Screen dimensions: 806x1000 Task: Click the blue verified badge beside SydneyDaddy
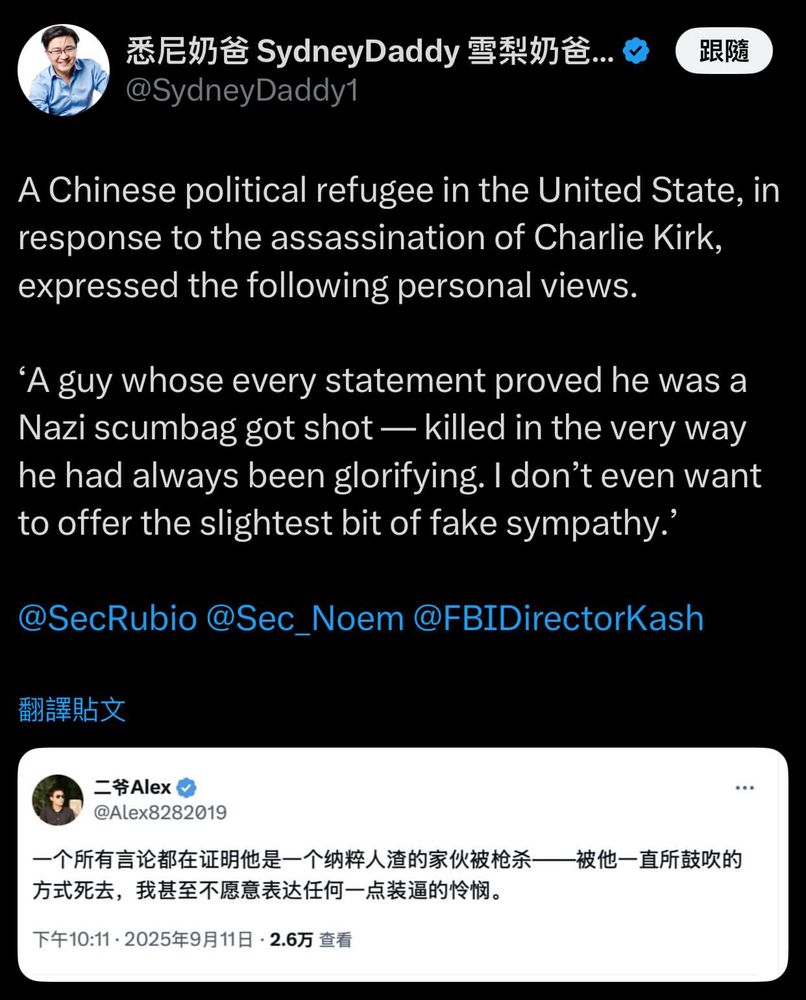636,51
